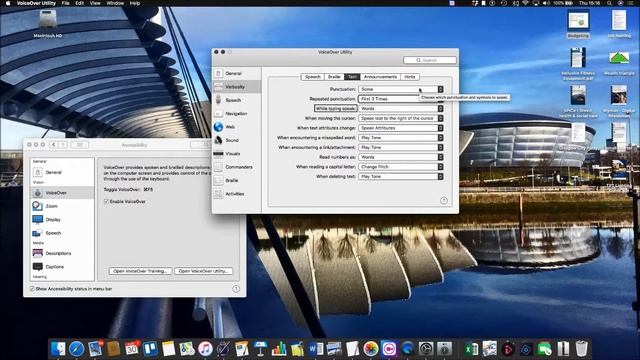This screenshot has width=640, height=360.
Task: Open the Repeated punctuation dropdown
Action: point(401,99)
